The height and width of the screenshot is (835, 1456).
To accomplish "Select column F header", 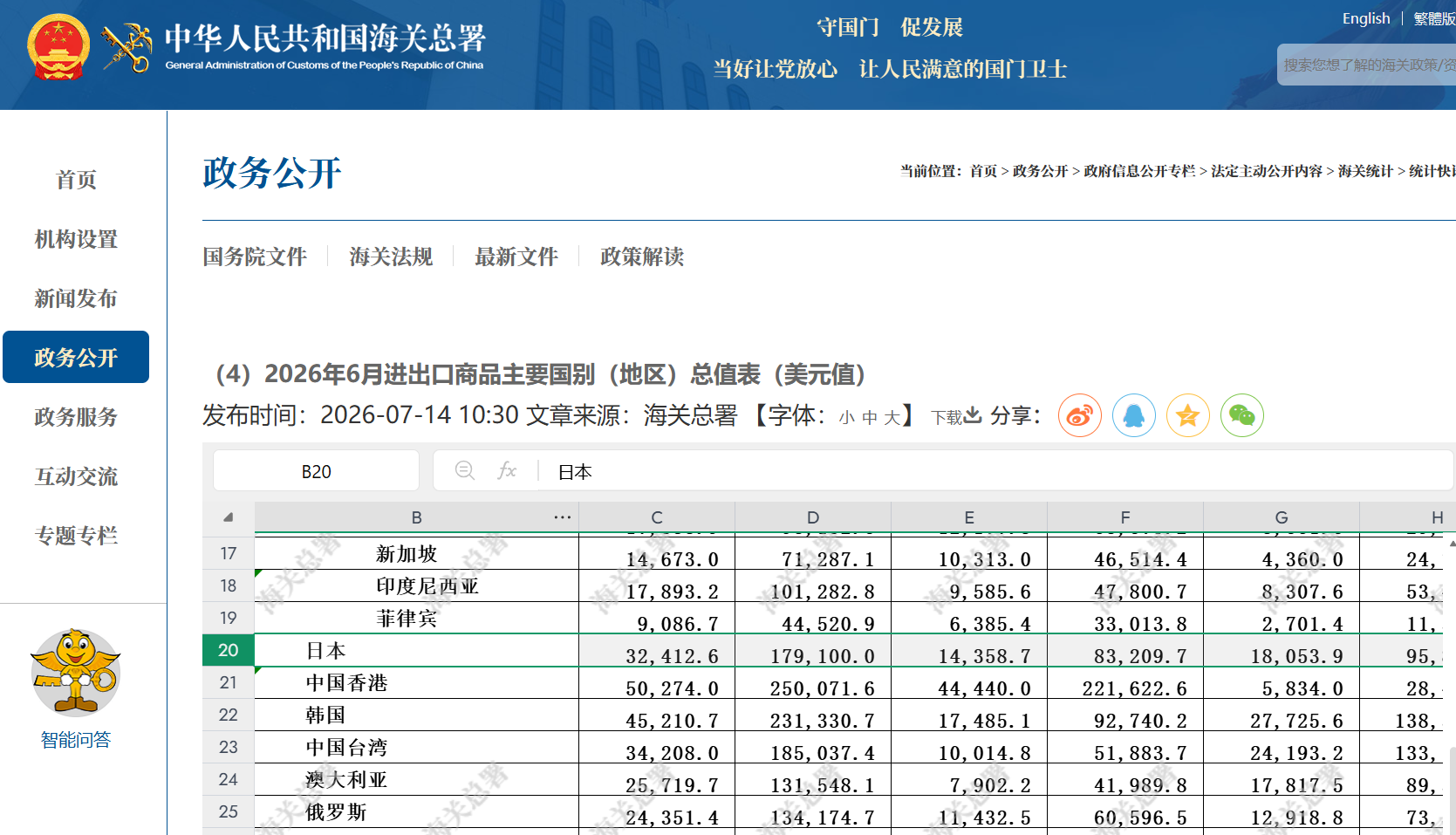I will pyautogui.click(x=1125, y=517).
